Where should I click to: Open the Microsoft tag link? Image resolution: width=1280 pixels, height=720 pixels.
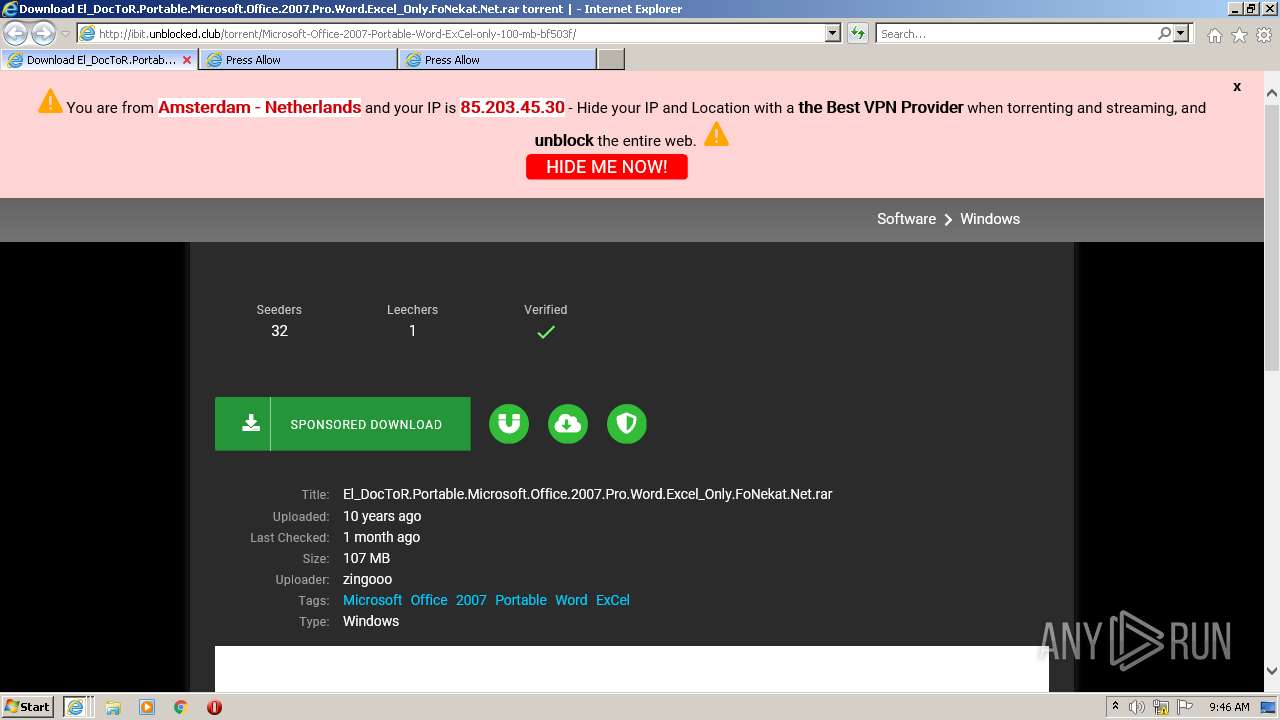point(372,600)
